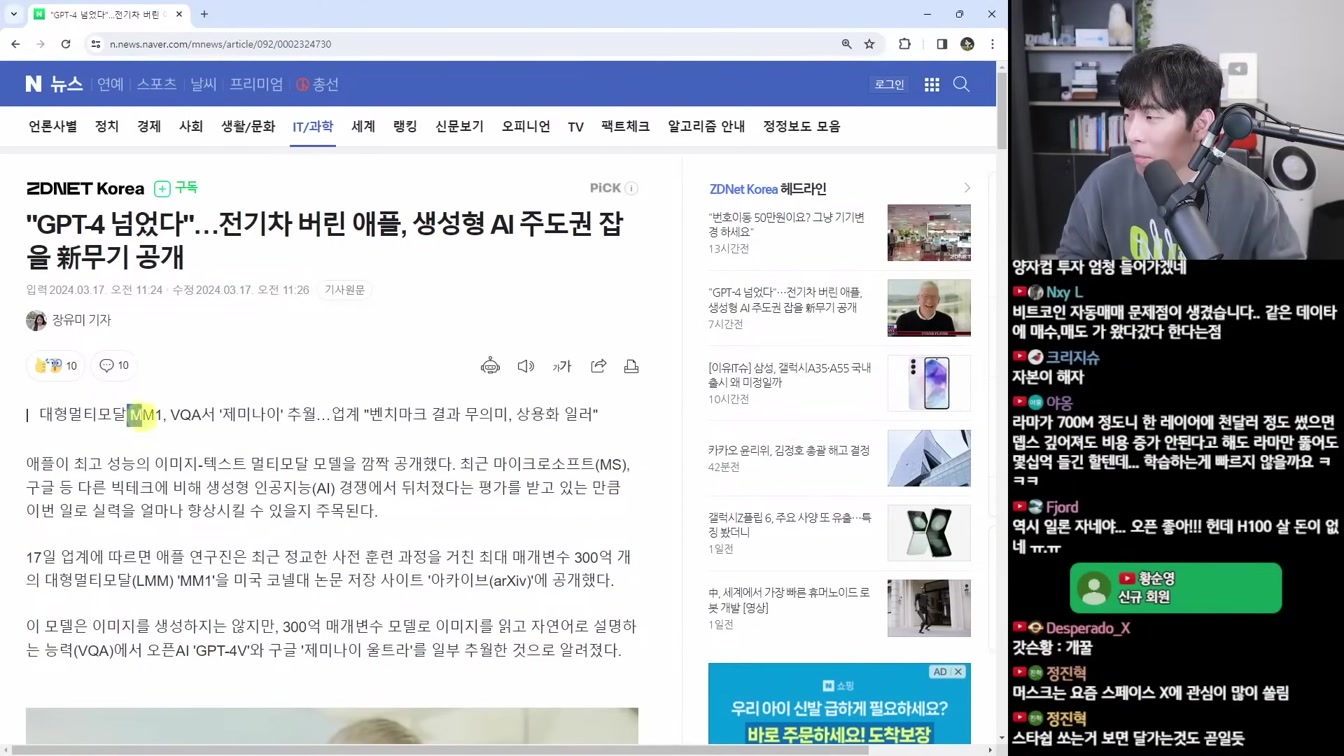Open the 뉴스 home link
The height and width of the screenshot is (756, 1344).
(66, 85)
